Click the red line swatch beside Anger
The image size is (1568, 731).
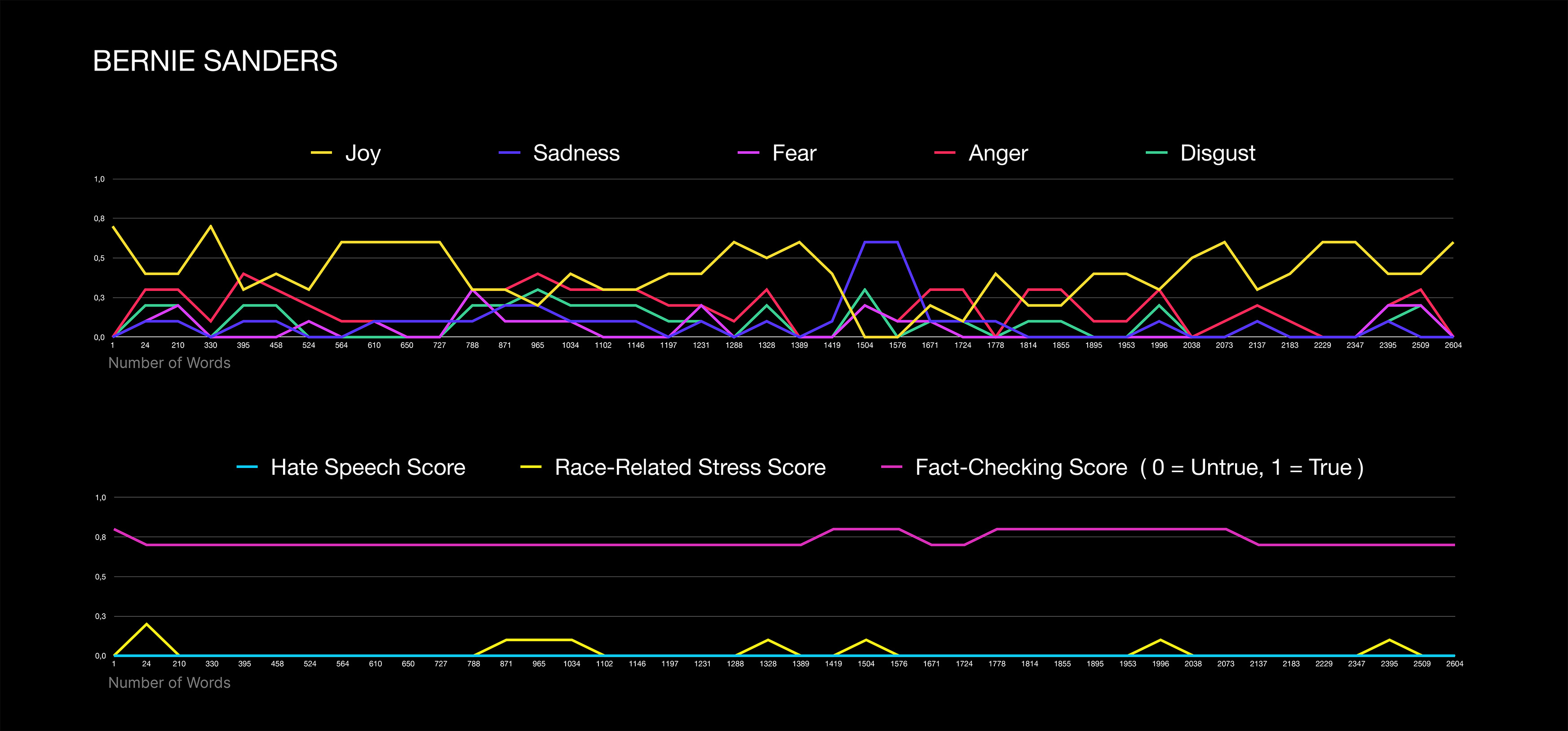click(945, 153)
